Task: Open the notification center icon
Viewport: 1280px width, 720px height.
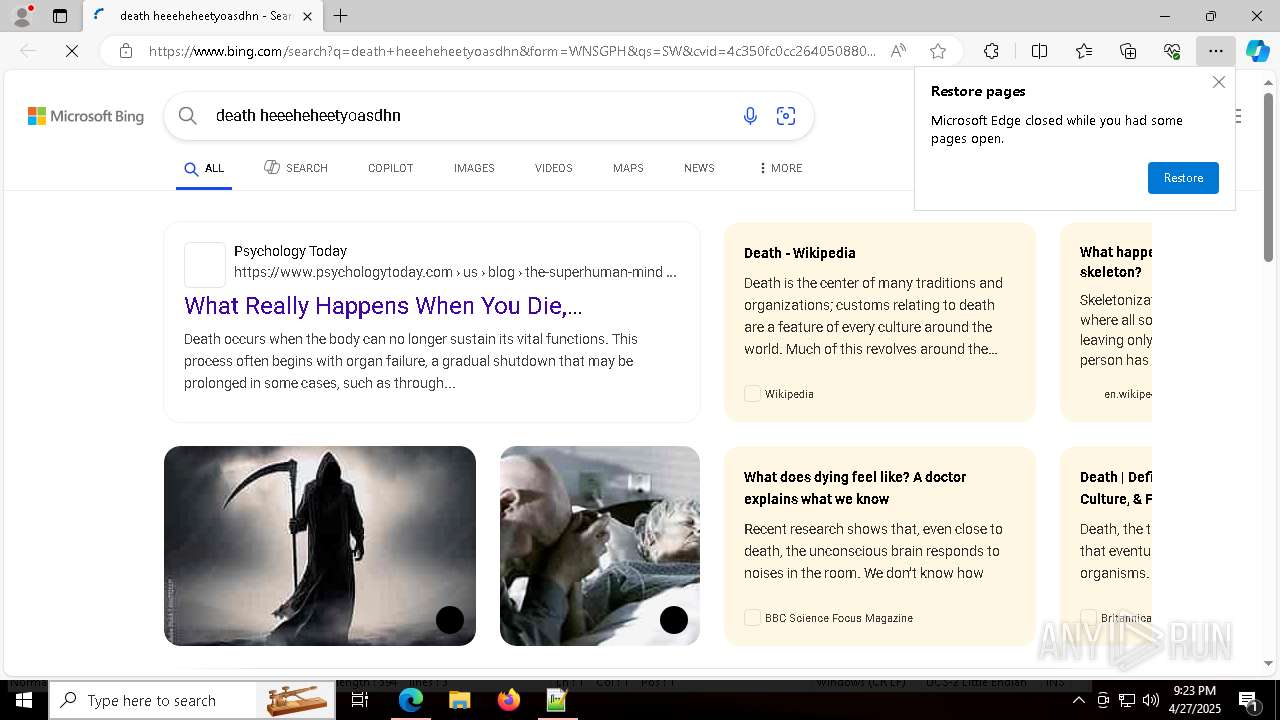Action: 1249,701
